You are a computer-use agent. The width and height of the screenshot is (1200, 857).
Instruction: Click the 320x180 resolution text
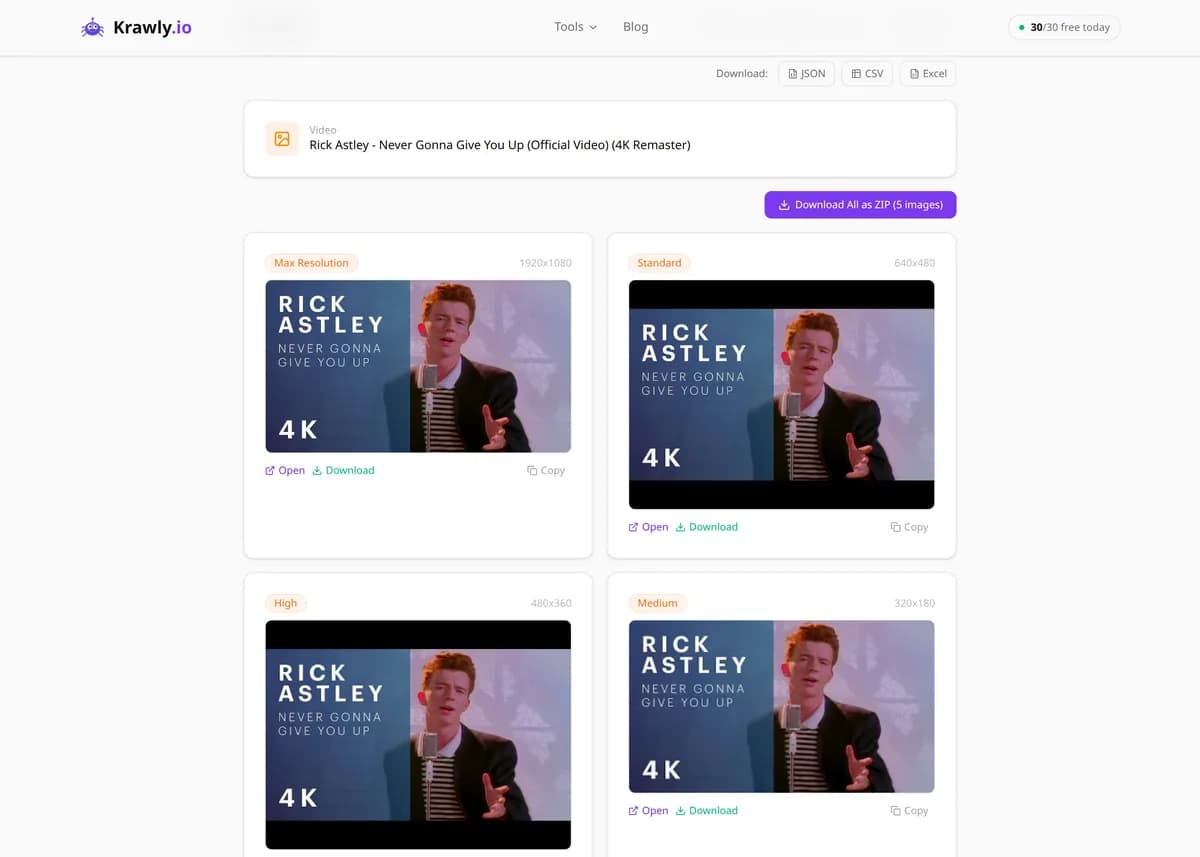915,603
